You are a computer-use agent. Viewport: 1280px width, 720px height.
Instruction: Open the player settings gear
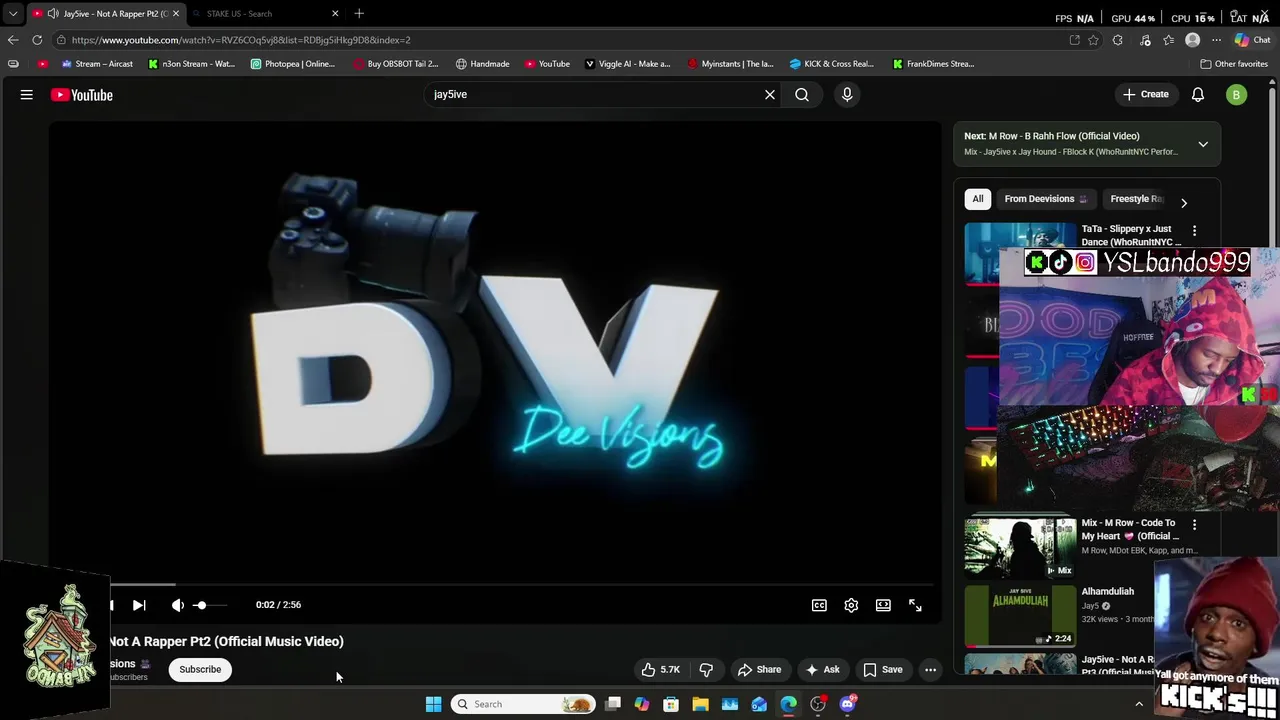click(851, 605)
